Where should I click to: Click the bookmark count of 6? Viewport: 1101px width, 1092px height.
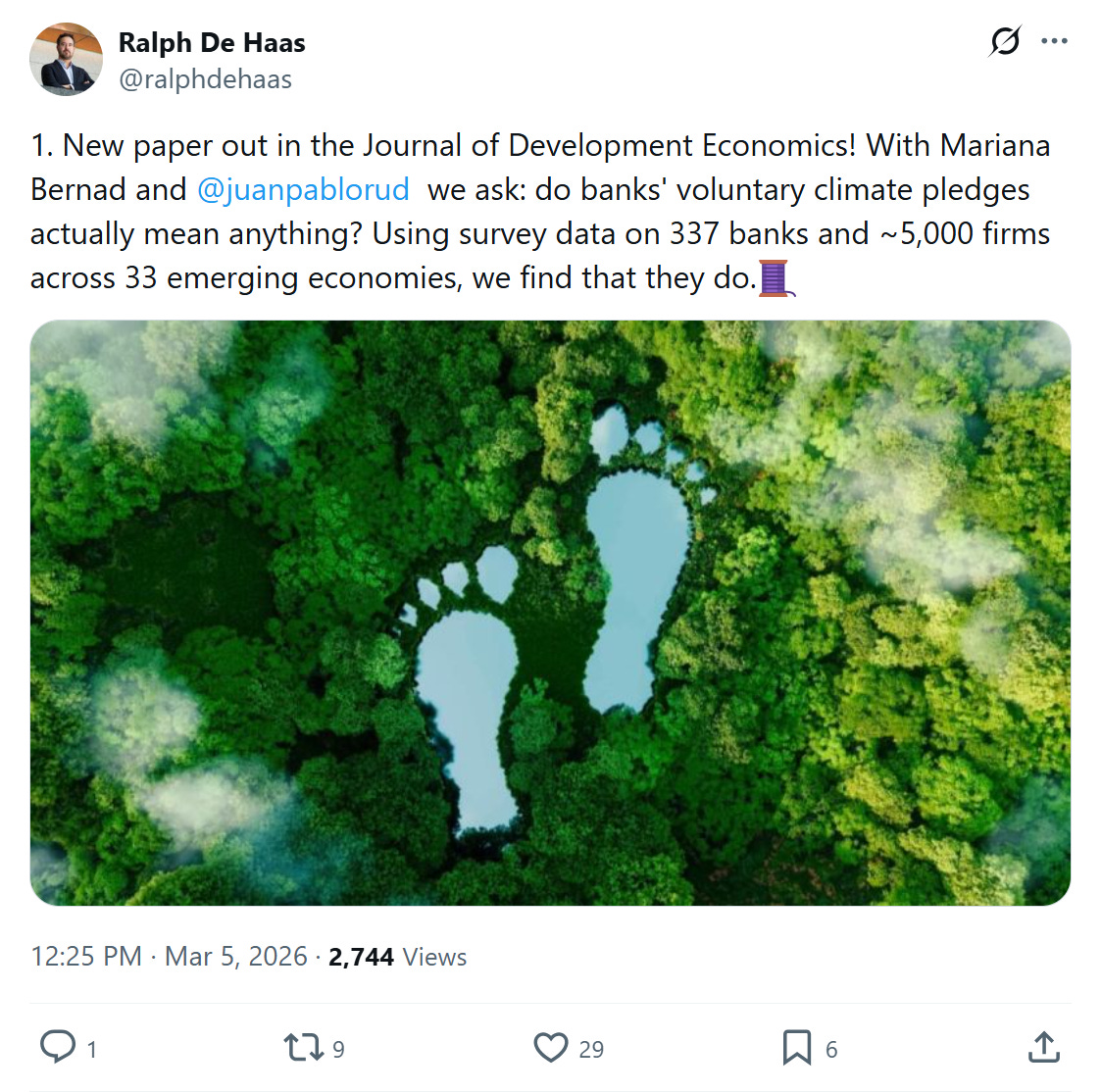click(x=831, y=1050)
